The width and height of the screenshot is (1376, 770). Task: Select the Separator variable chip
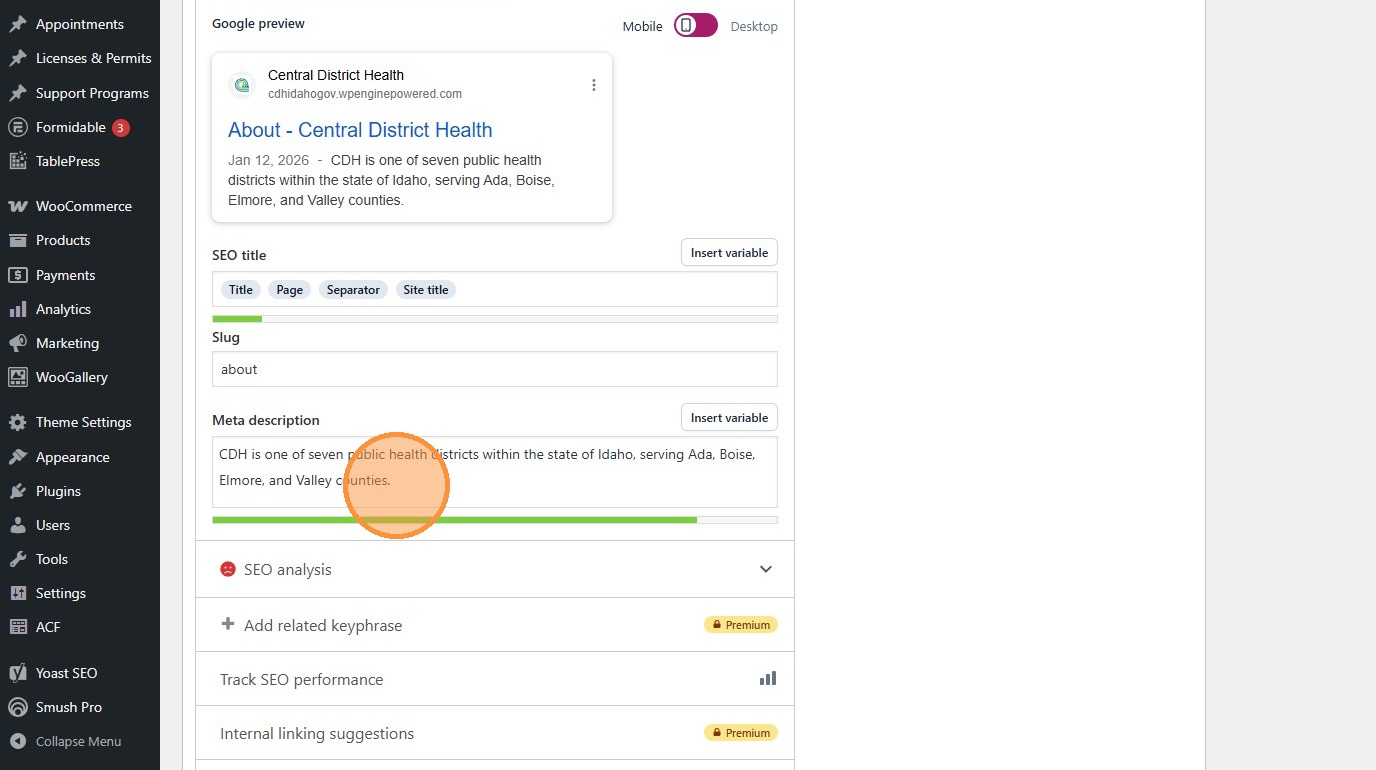(353, 290)
